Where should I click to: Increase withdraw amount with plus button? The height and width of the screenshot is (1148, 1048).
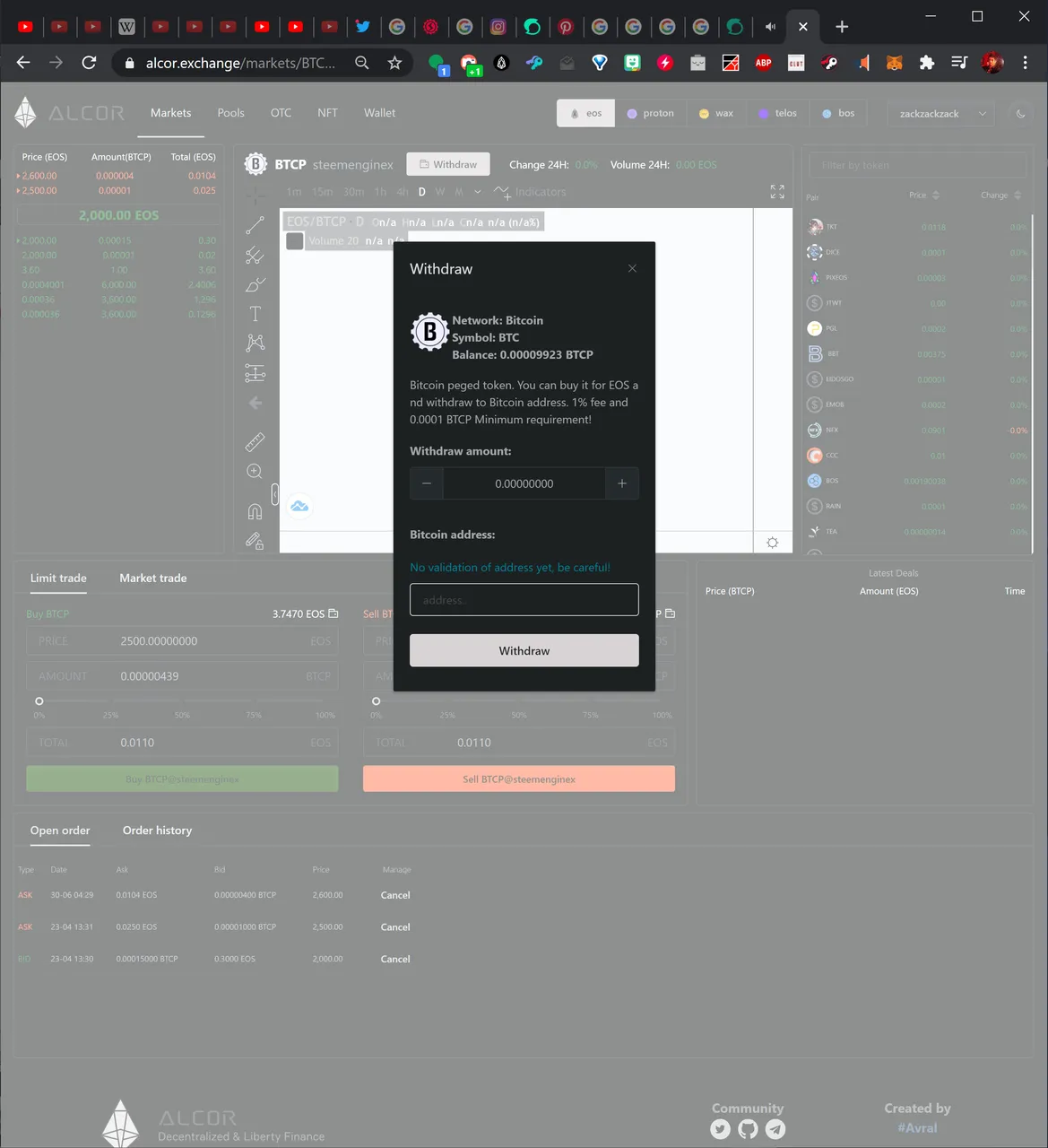coord(622,483)
